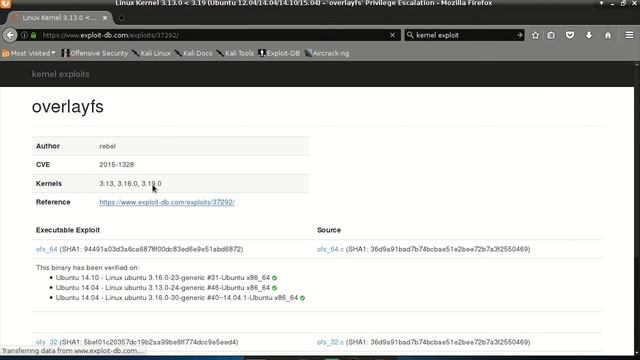Download the ofs_64 executable
This screenshot has width=640, height=360.
47,249
